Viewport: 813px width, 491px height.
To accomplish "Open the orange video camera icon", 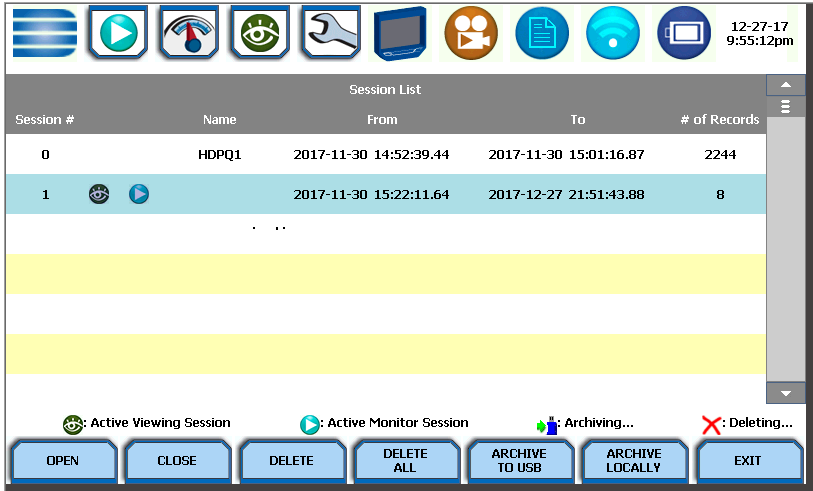I will tap(471, 34).
